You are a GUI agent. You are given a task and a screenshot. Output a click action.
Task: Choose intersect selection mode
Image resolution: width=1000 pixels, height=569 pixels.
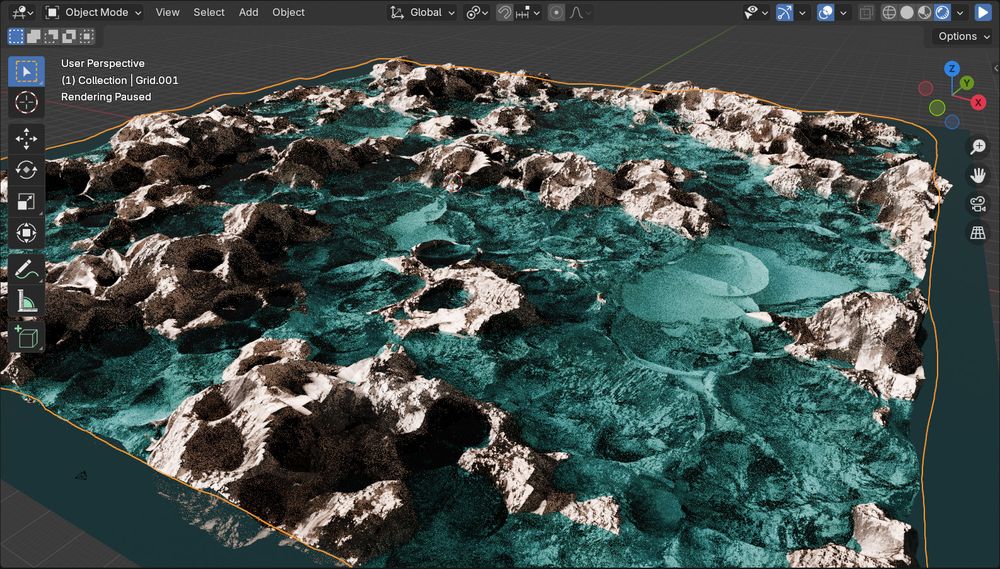(87, 36)
